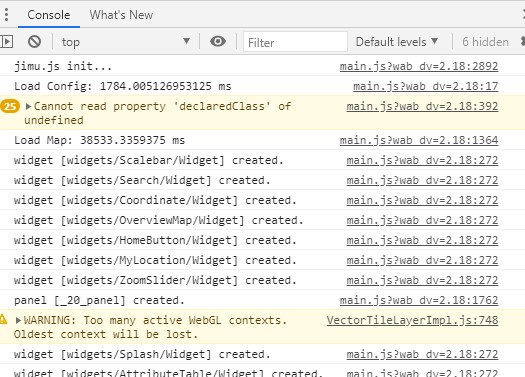The image size is (525, 377).
Task: Open source link main.js?wab_dv=2.18:17
Action: coord(426,86)
